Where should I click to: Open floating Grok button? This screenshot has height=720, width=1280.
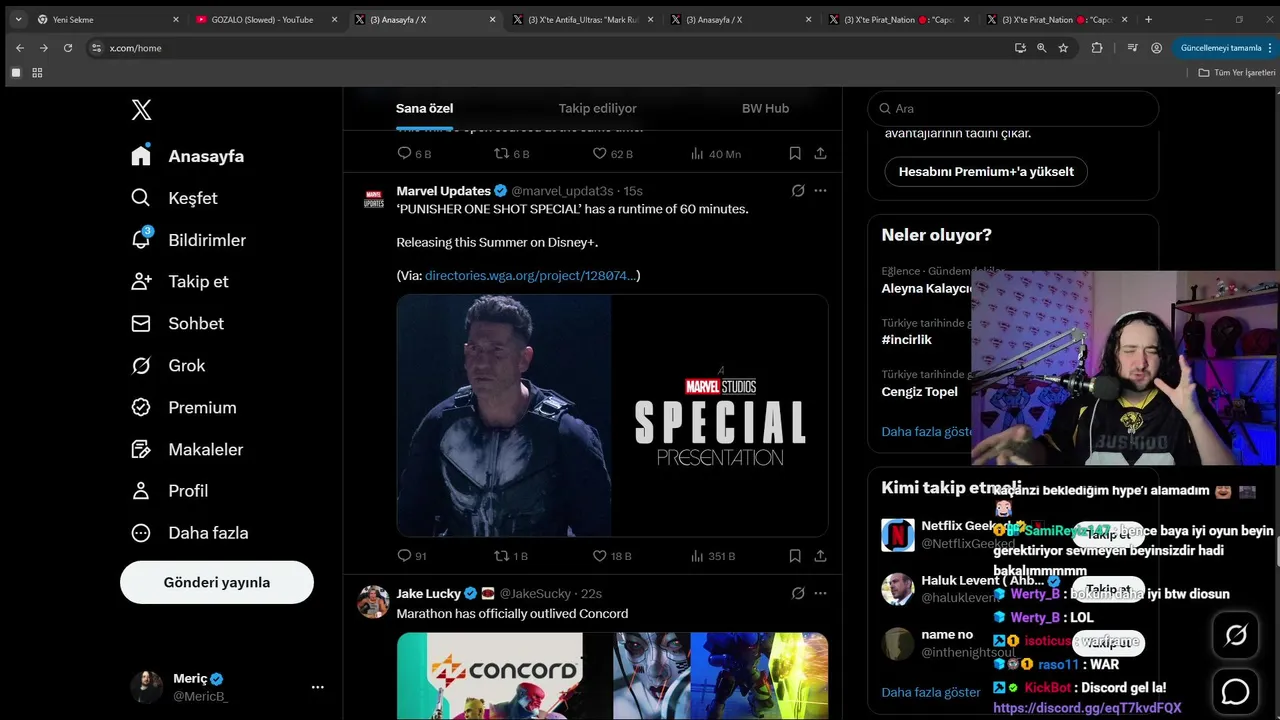coord(1236,635)
